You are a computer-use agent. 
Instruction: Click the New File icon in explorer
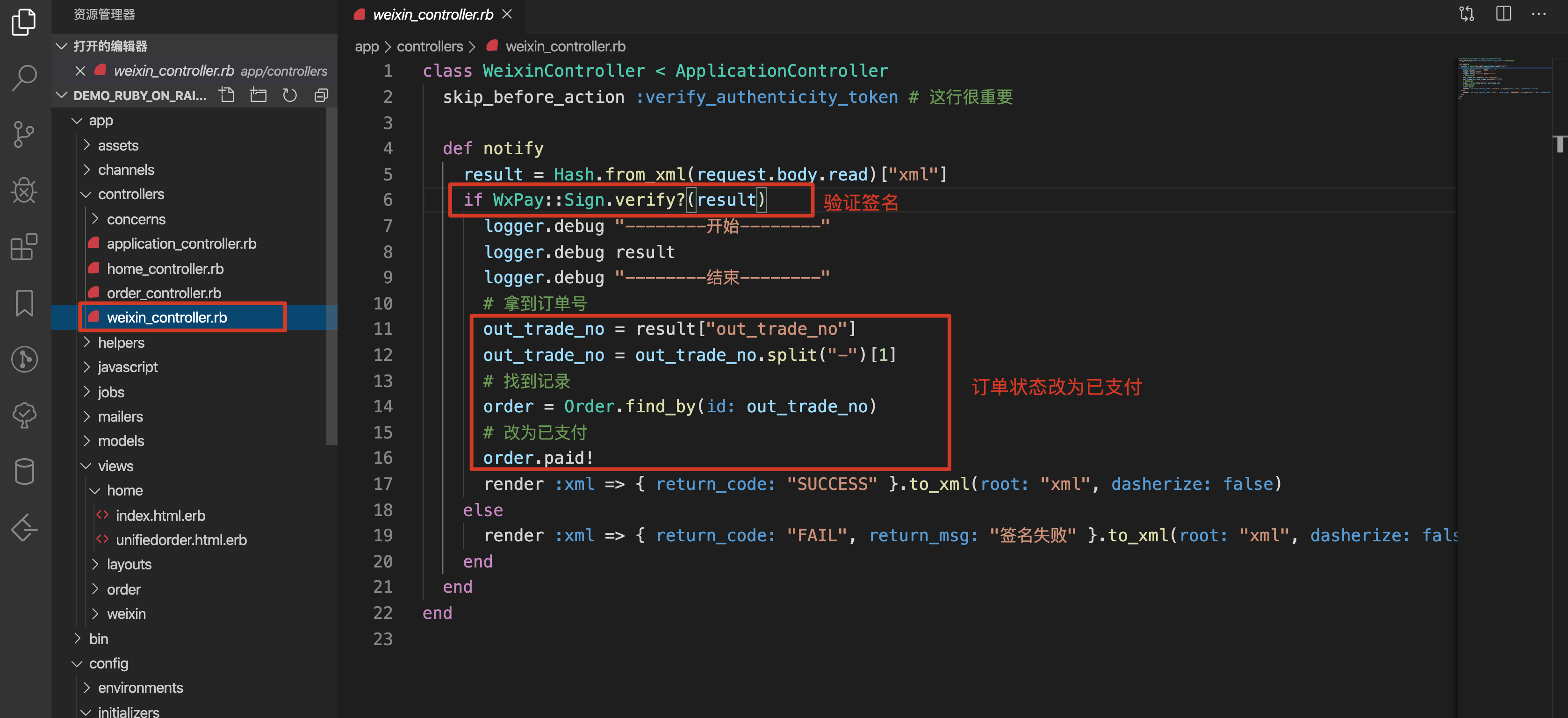pyautogui.click(x=227, y=95)
